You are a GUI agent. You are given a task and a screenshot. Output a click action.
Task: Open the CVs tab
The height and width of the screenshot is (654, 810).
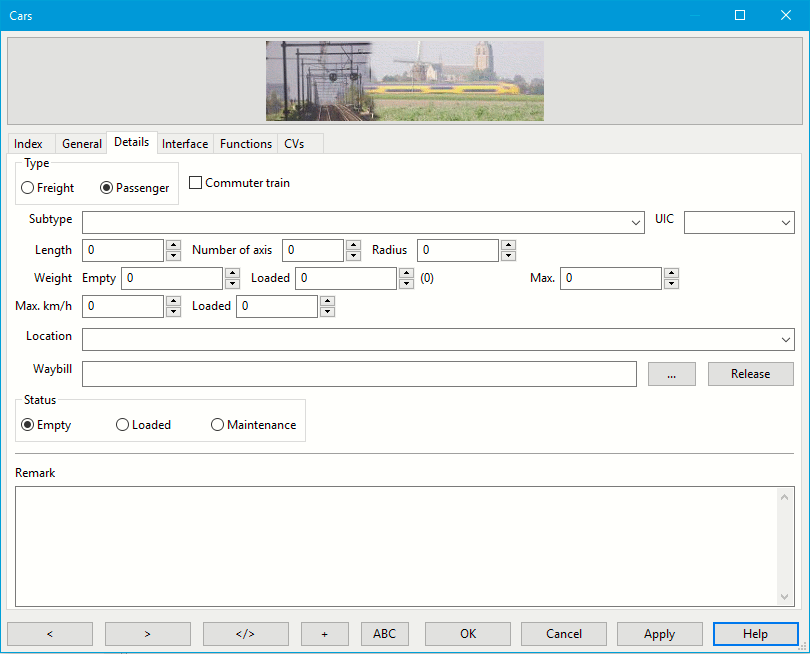294,144
